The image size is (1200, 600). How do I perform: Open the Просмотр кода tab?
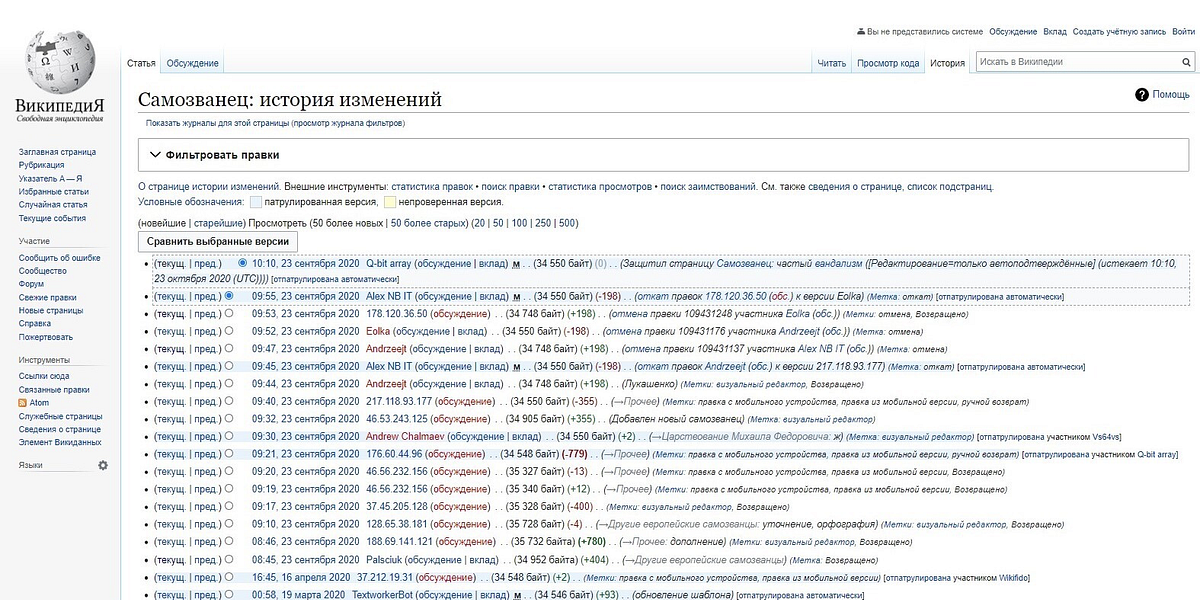click(887, 64)
